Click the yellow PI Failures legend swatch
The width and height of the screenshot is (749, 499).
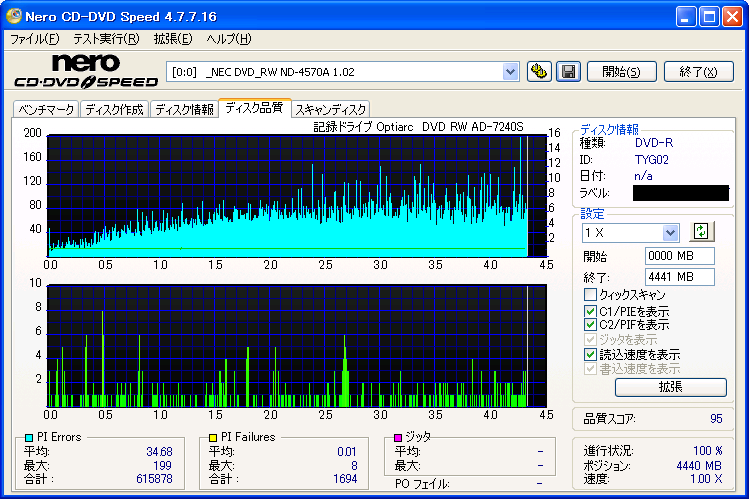click(213, 437)
